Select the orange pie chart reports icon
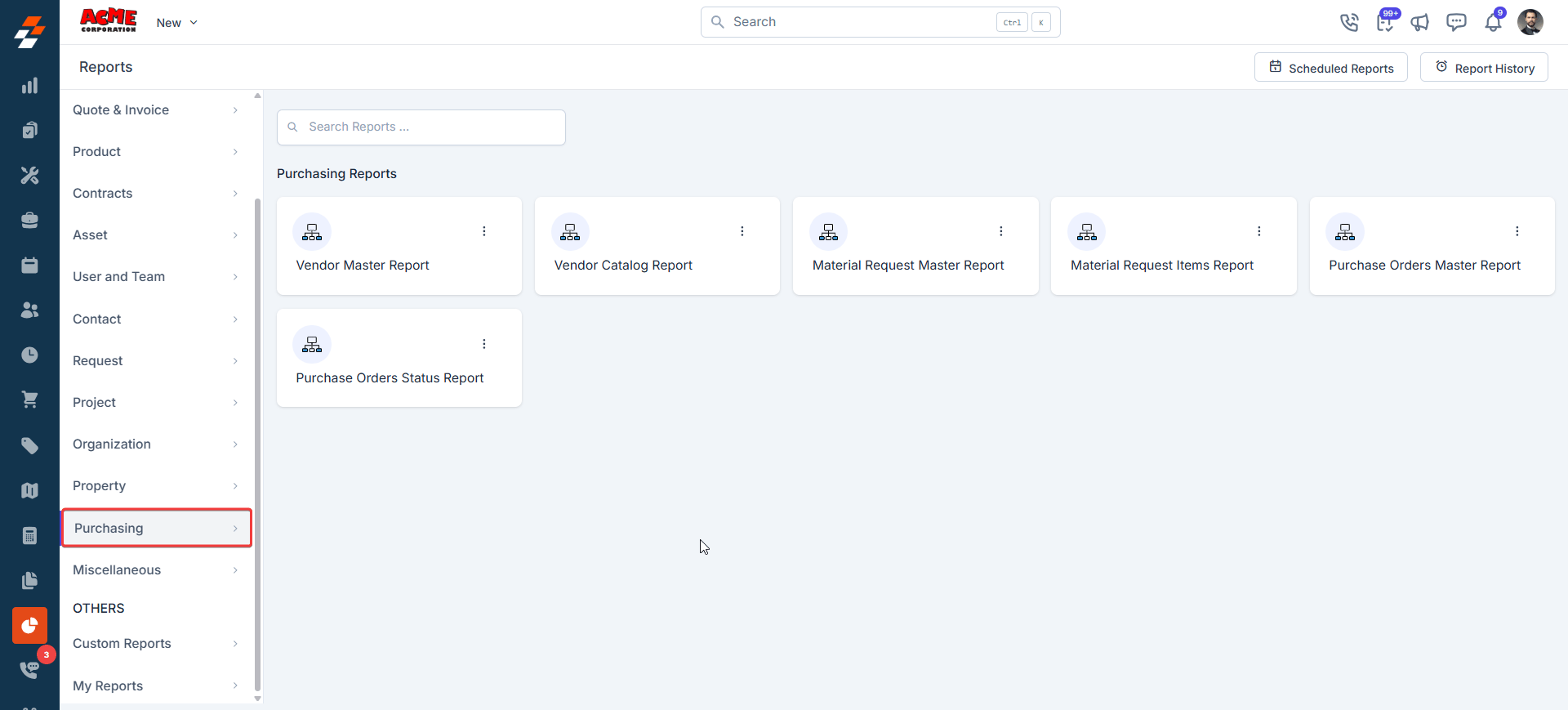Image resolution: width=1568 pixels, height=710 pixels. click(29, 626)
